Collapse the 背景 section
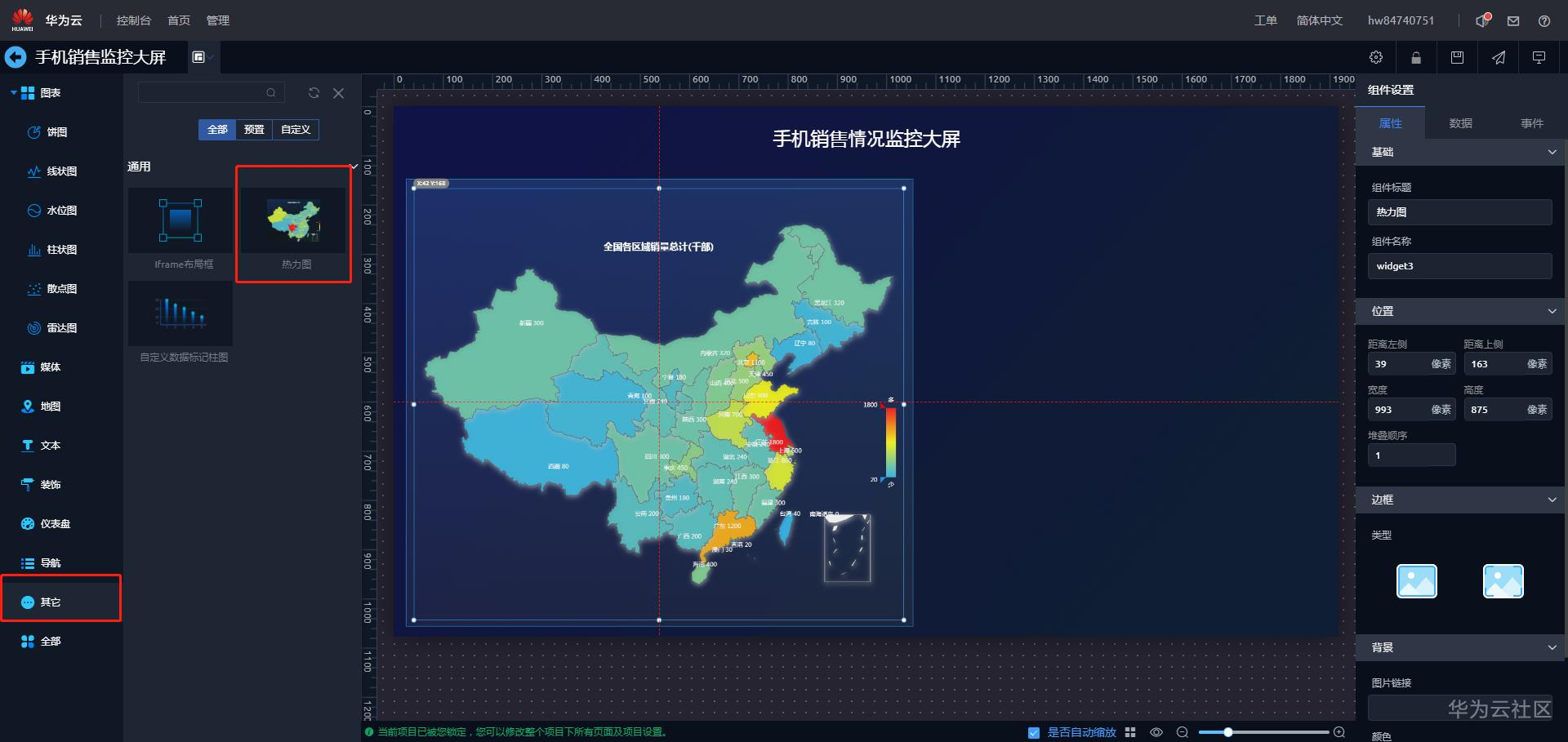1568x742 pixels. pyautogui.click(x=1552, y=647)
